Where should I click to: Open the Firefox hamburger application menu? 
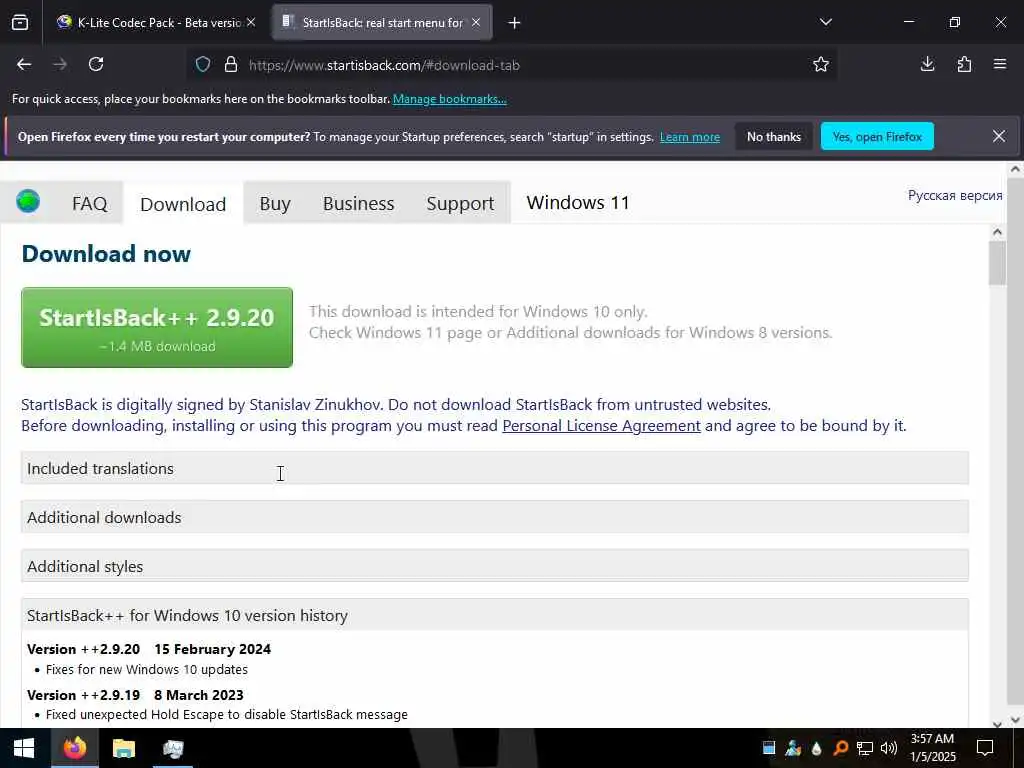pyautogui.click(x=1000, y=64)
